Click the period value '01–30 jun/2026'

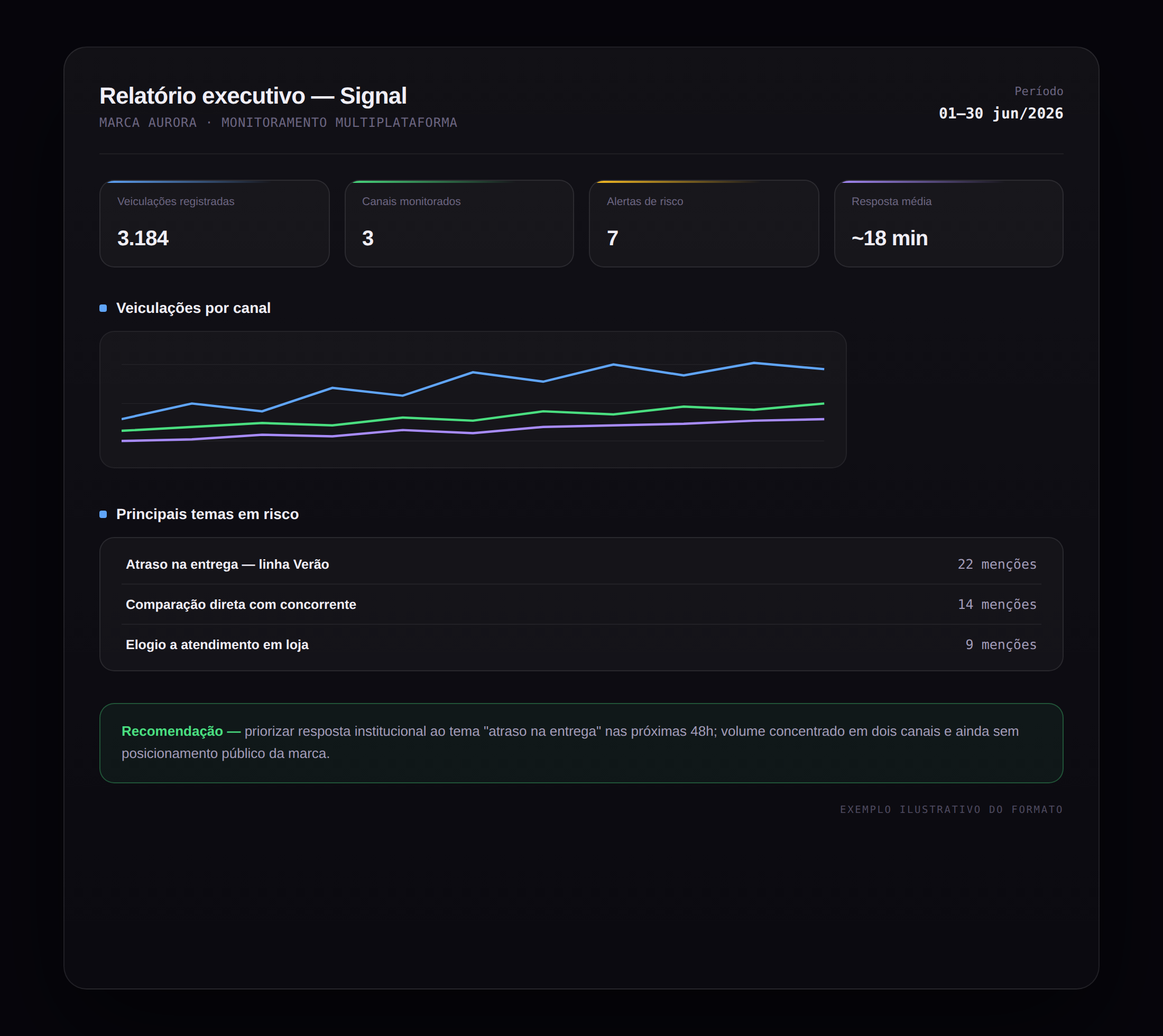(1001, 113)
